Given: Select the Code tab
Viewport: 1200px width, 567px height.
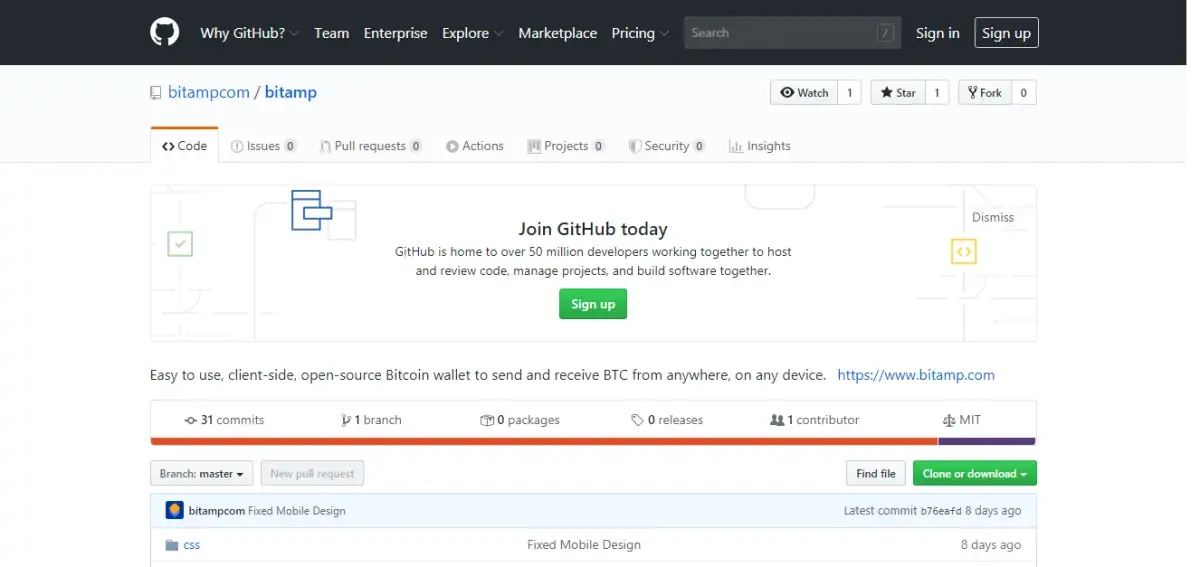Looking at the screenshot, I should click(x=184, y=146).
